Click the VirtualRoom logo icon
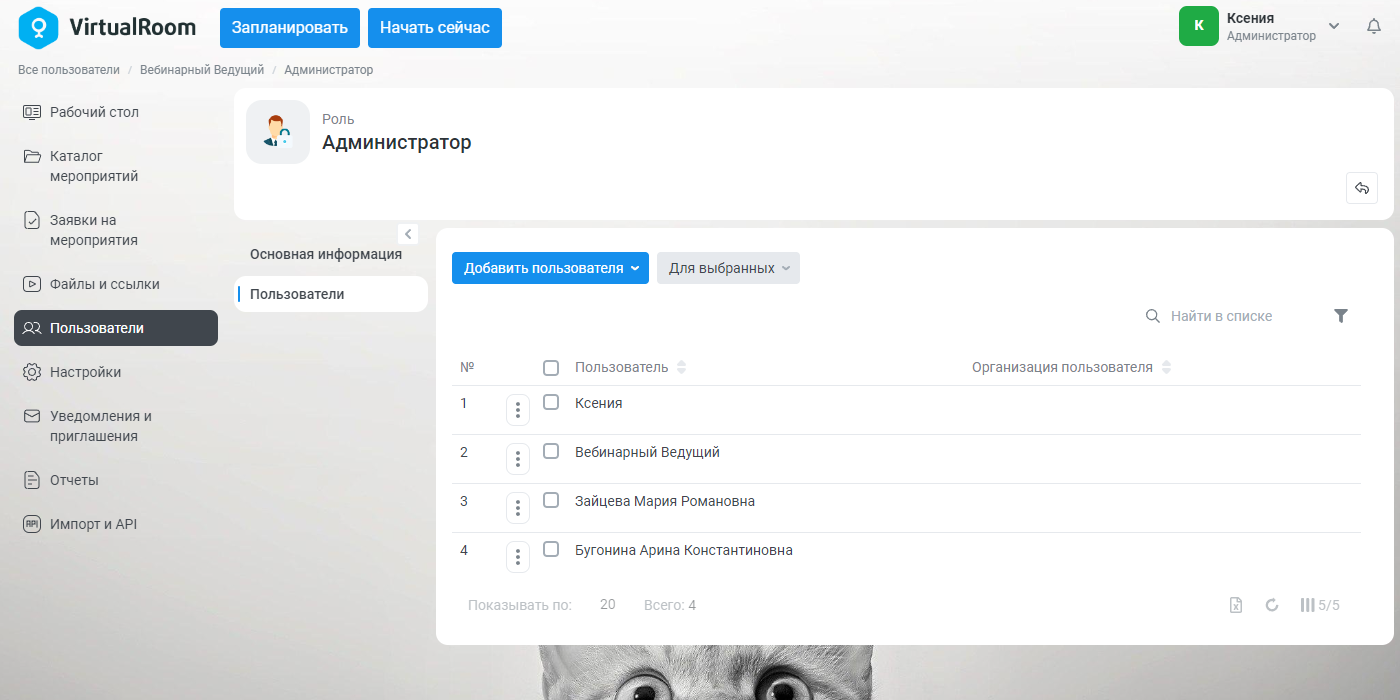 (38, 27)
